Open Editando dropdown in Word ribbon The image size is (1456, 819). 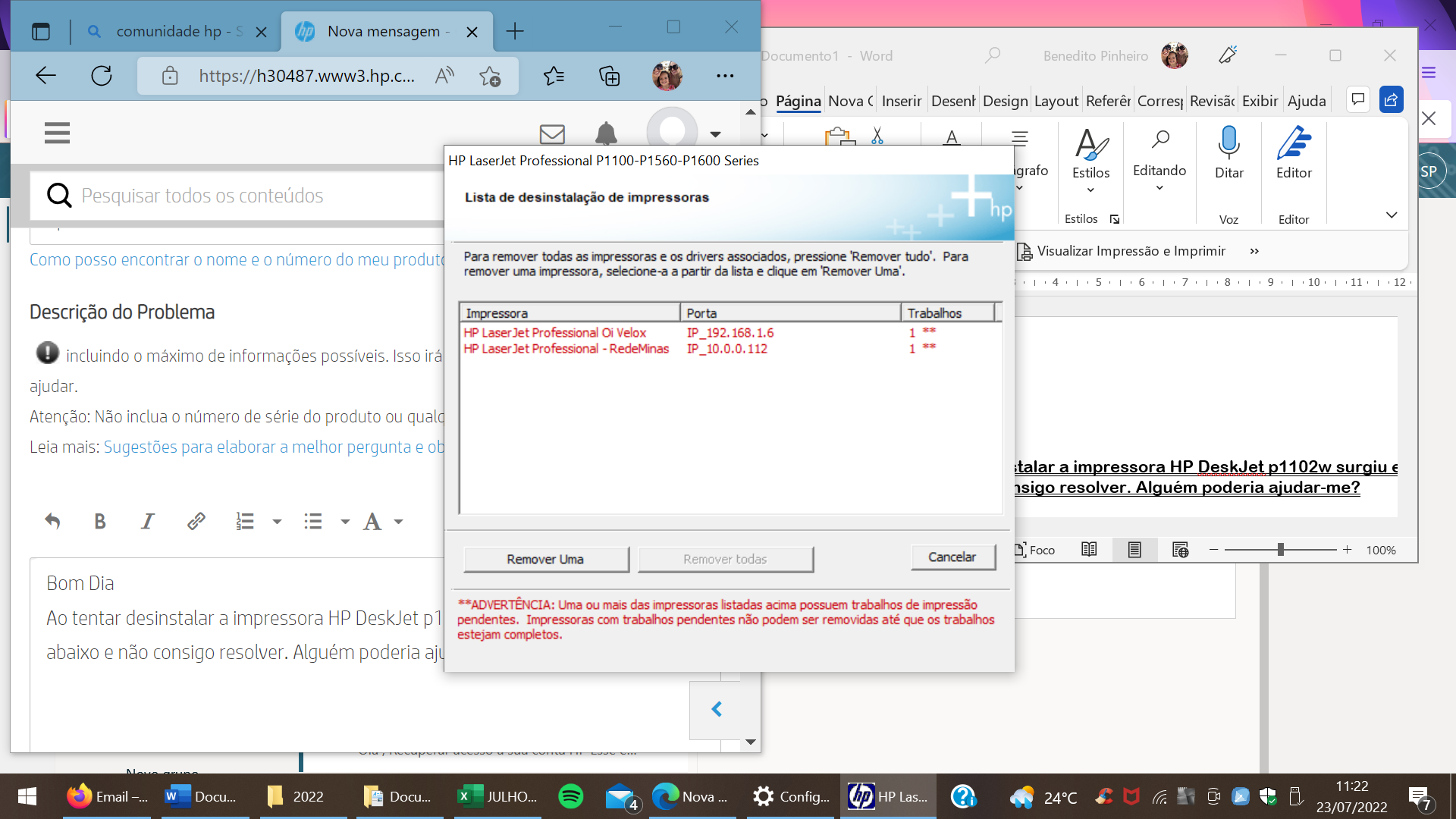click(1159, 160)
